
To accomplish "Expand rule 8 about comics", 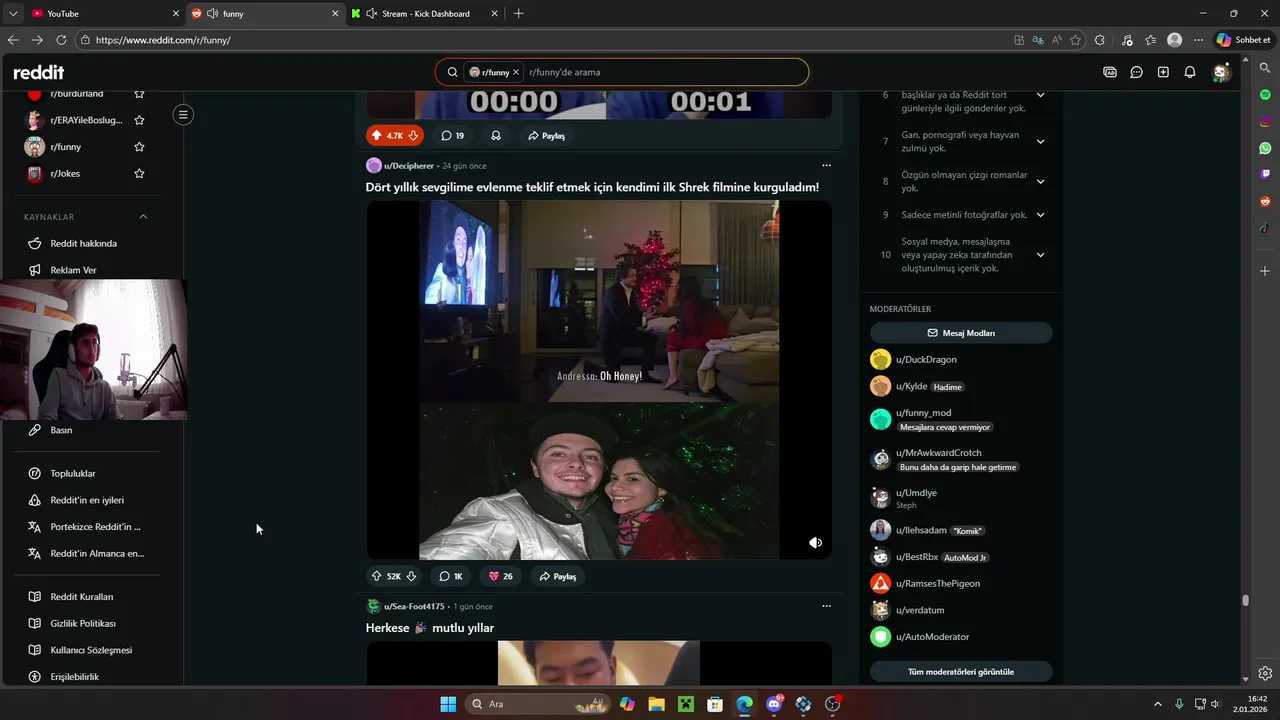I will click(1040, 181).
